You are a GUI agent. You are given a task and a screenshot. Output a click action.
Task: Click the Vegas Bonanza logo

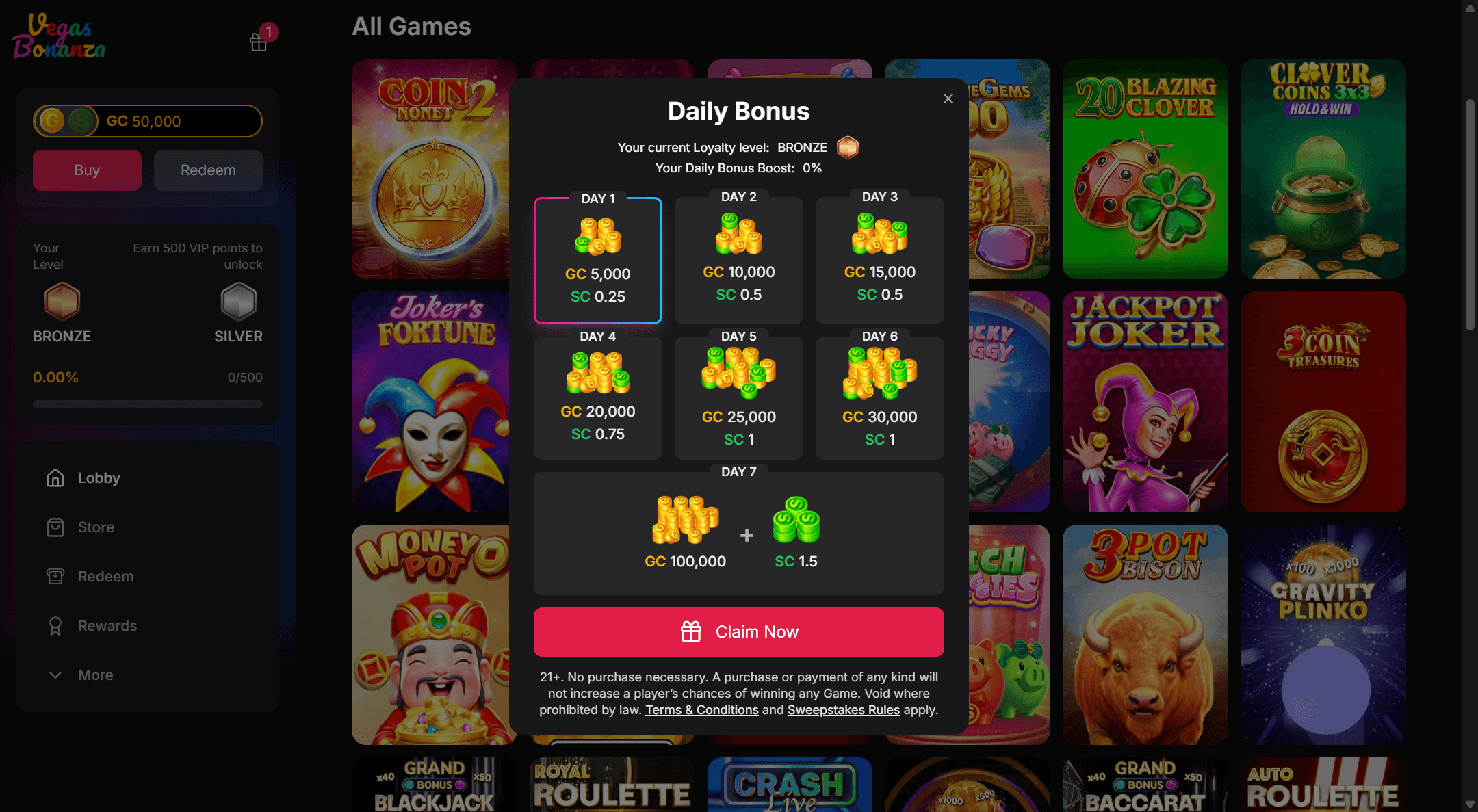pos(59,36)
